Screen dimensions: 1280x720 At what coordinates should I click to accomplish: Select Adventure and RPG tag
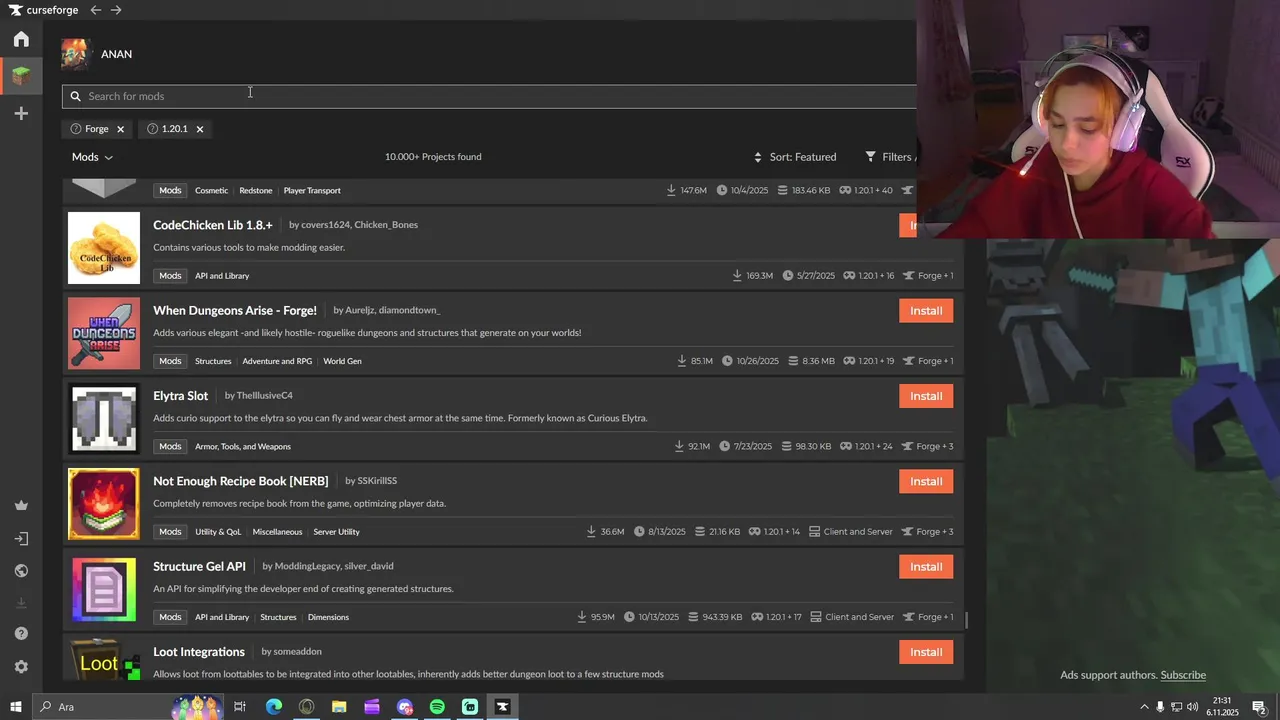coord(277,361)
